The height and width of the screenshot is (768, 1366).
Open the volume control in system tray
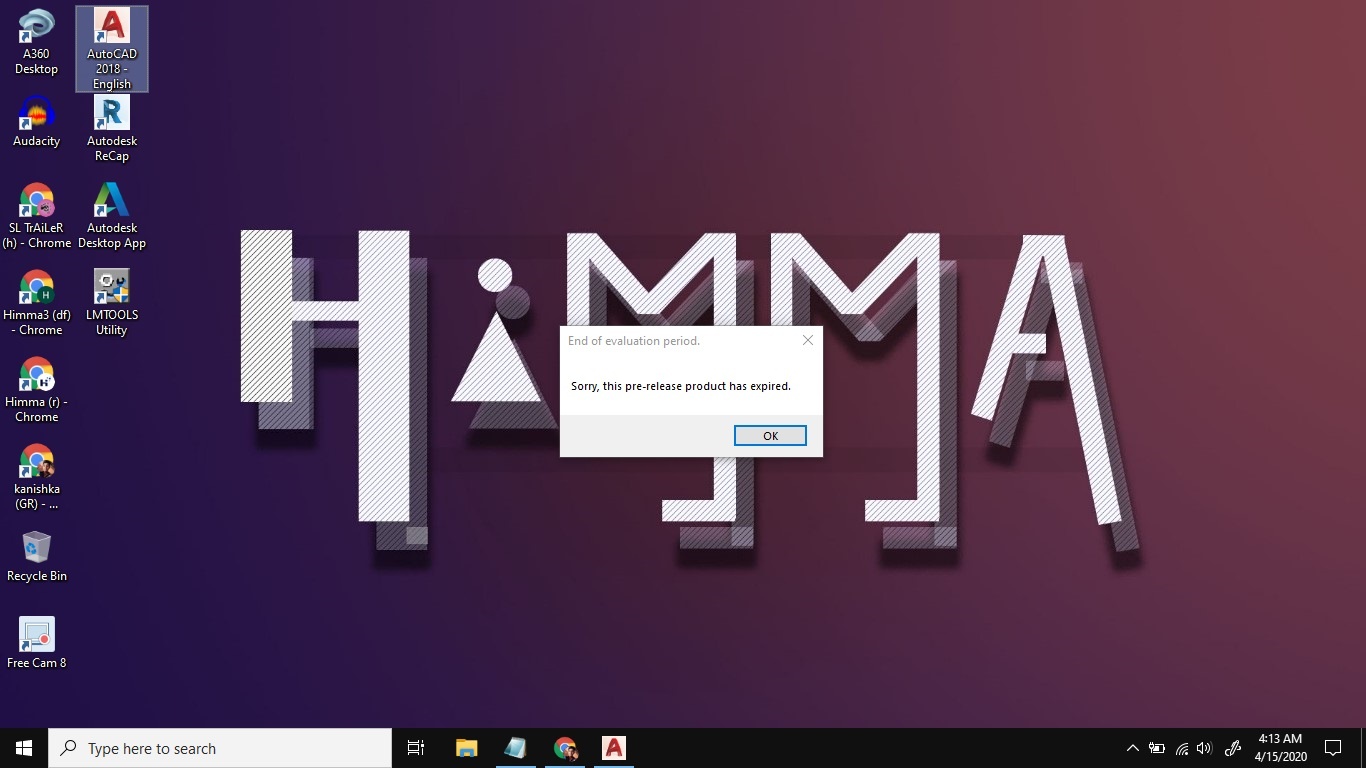coord(1204,748)
